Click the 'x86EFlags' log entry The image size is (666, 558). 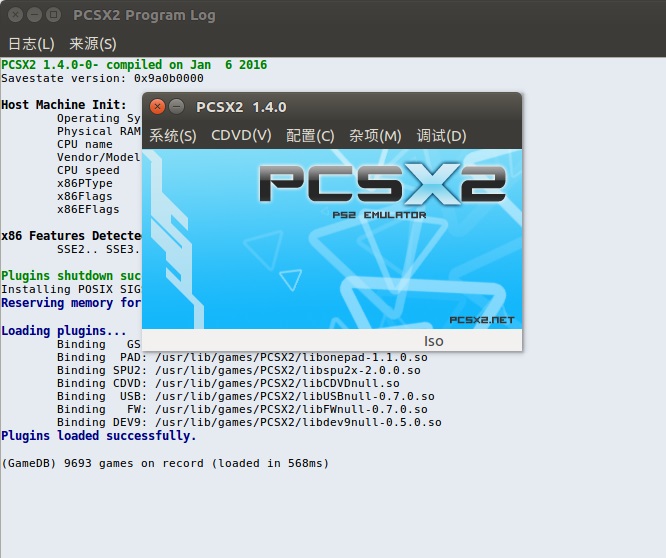(x=88, y=209)
